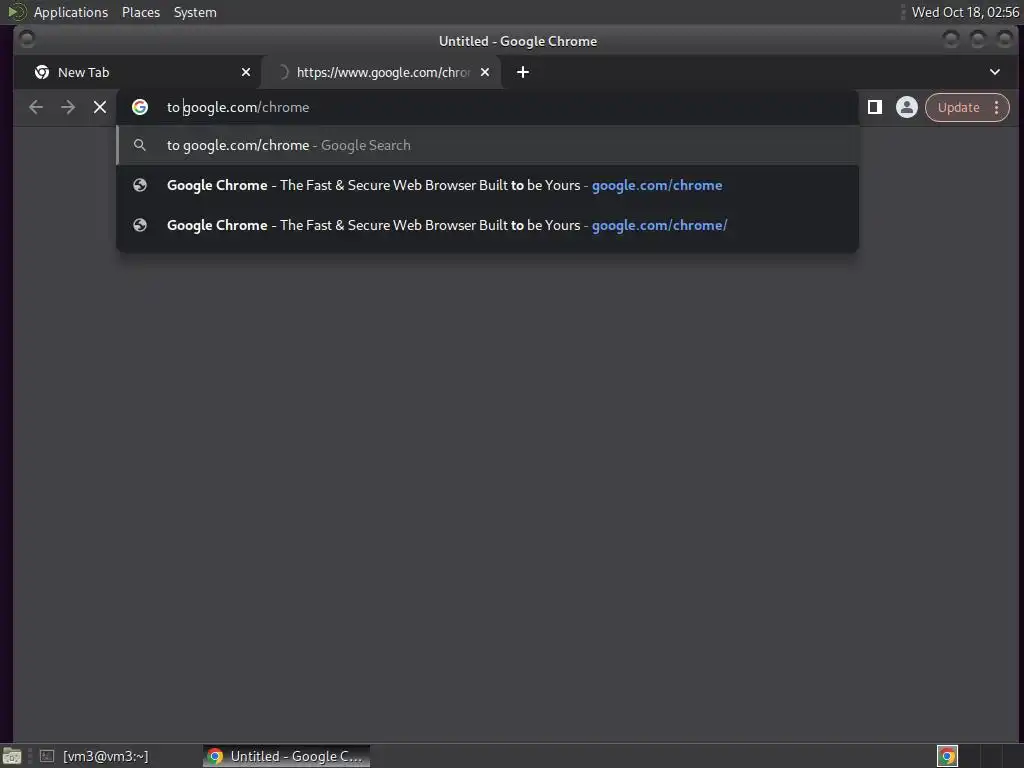Open the side panel icon
This screenshot has height=768, width=1024.
tap(875, 107)
